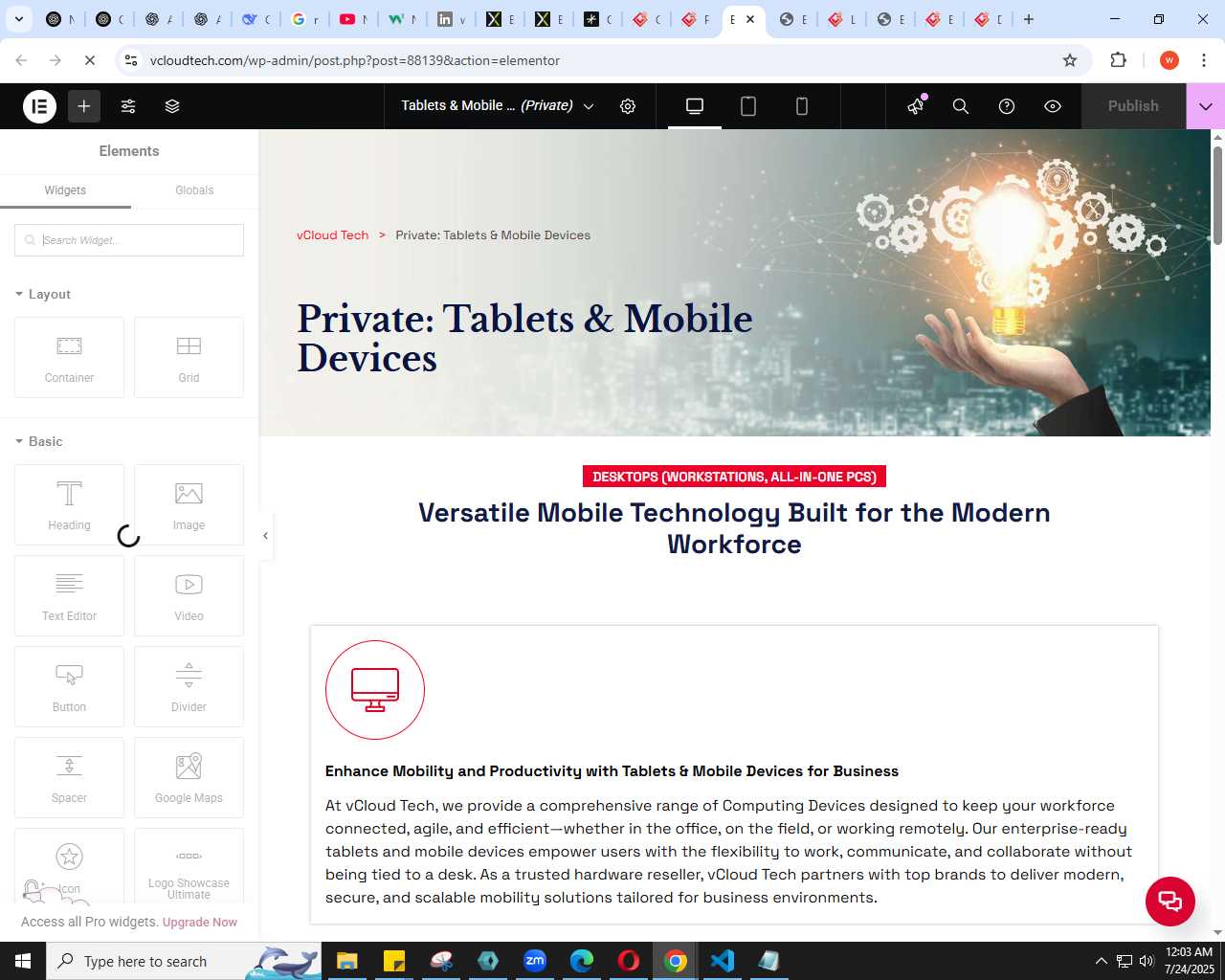The image size is (1225, 980).
Task: Click the Upgrade Now link
Action: (x=199, y=923)
